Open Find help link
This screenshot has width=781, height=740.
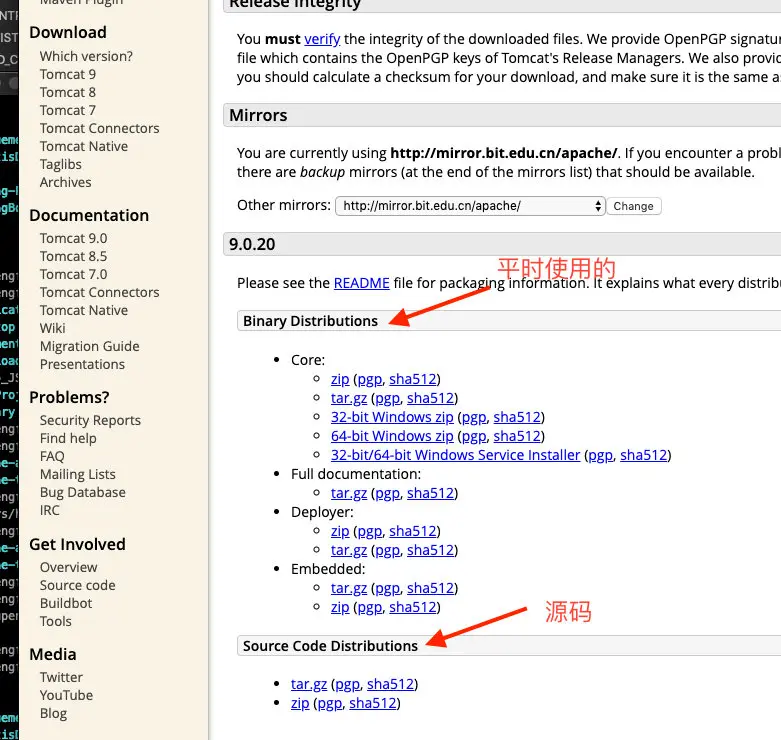coord(68,438)
